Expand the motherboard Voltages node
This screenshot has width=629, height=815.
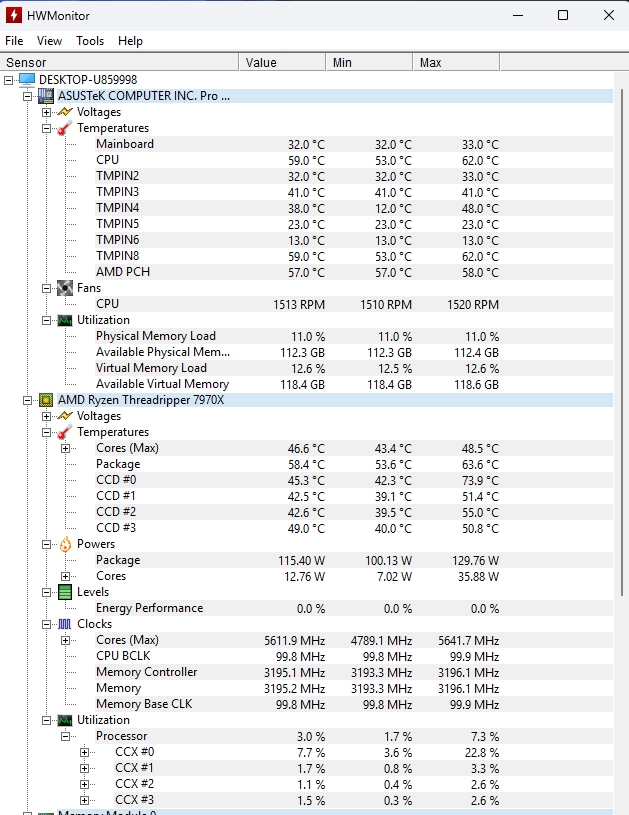(x=47, y=112)
